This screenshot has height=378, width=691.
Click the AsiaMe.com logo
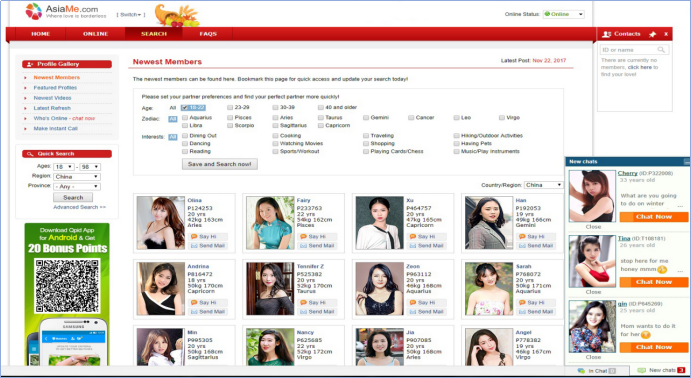pyautogui.click(x=66, y=11)
